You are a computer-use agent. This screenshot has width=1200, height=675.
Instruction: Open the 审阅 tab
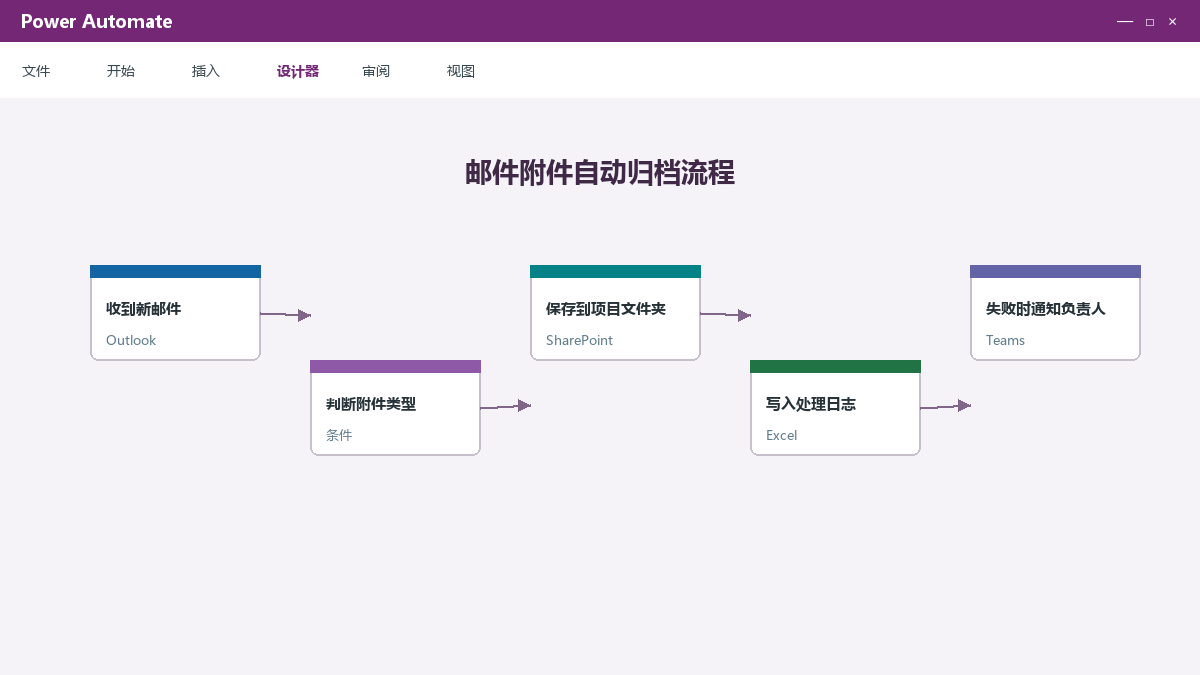[x=376, y=71]
